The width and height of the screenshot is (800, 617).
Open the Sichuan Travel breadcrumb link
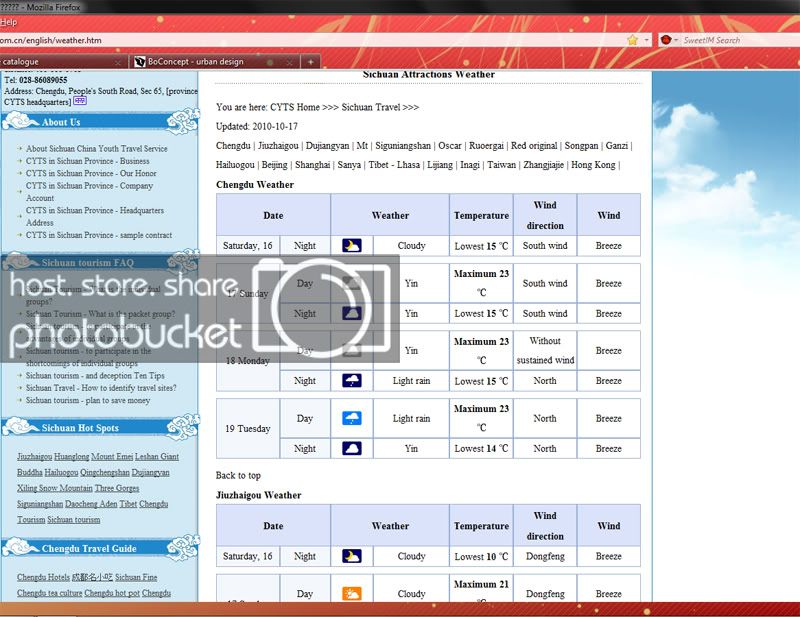[x=371, y=107]
